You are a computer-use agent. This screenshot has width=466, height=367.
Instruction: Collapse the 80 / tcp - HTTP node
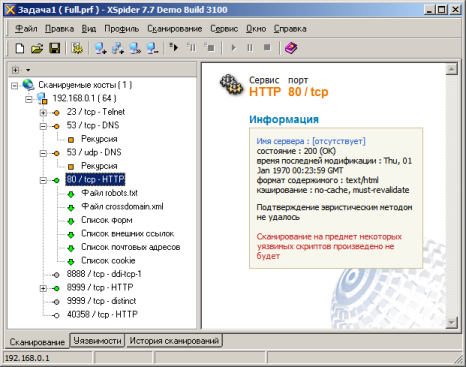[x=43, y=180]
